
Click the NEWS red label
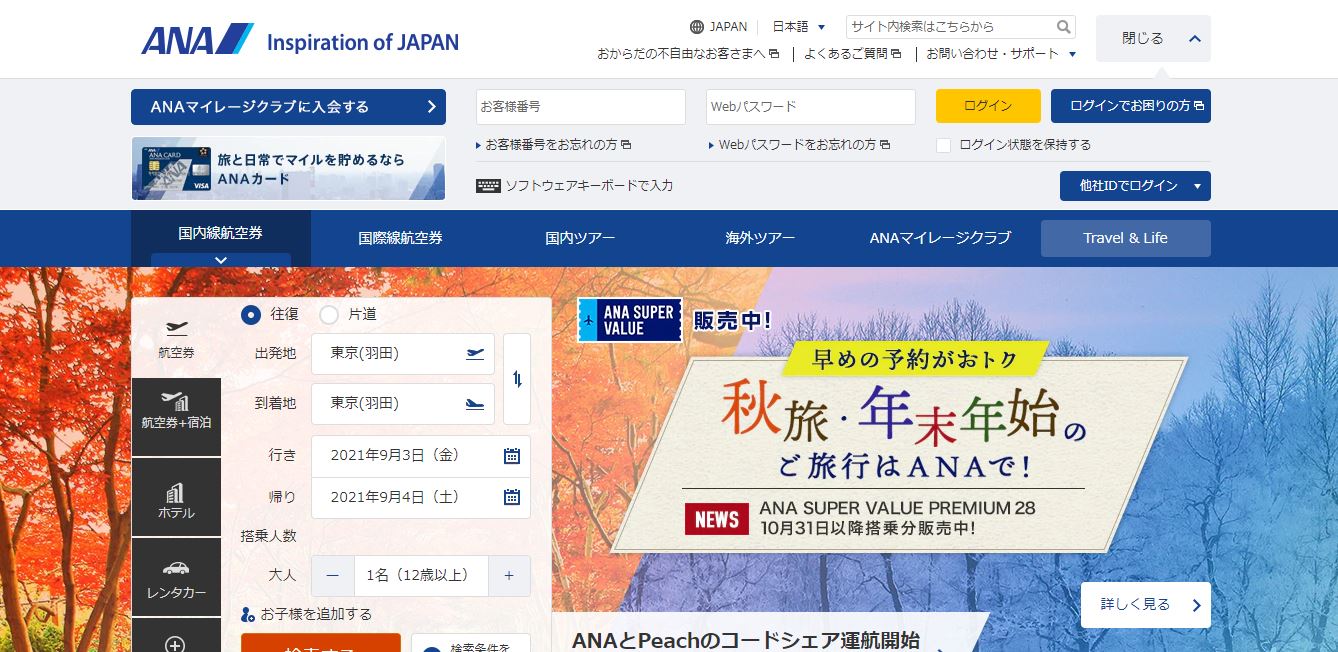point(717,519)
